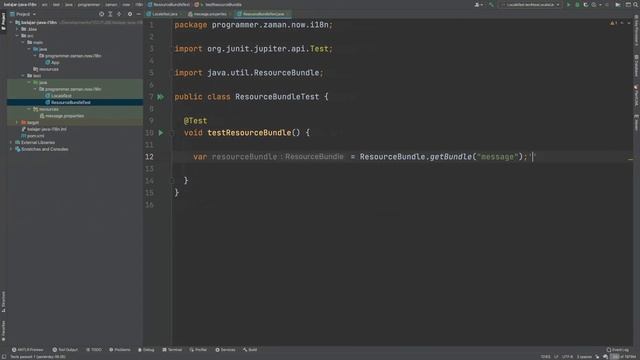
Task: Open the Profiler tool window
Action: (x=198, y=350)
